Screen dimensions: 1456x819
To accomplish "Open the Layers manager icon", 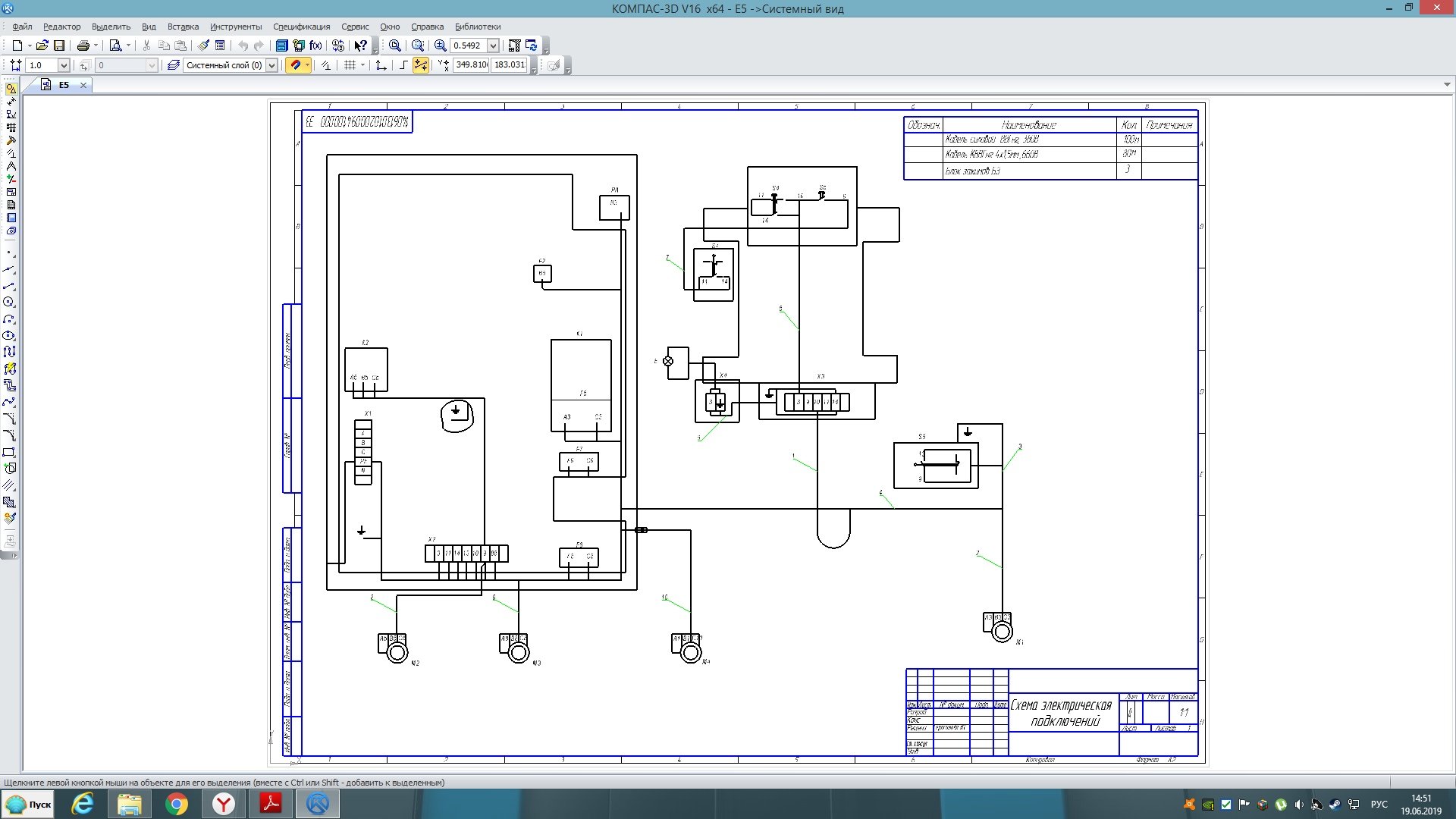I will click(x=174, y=65).
